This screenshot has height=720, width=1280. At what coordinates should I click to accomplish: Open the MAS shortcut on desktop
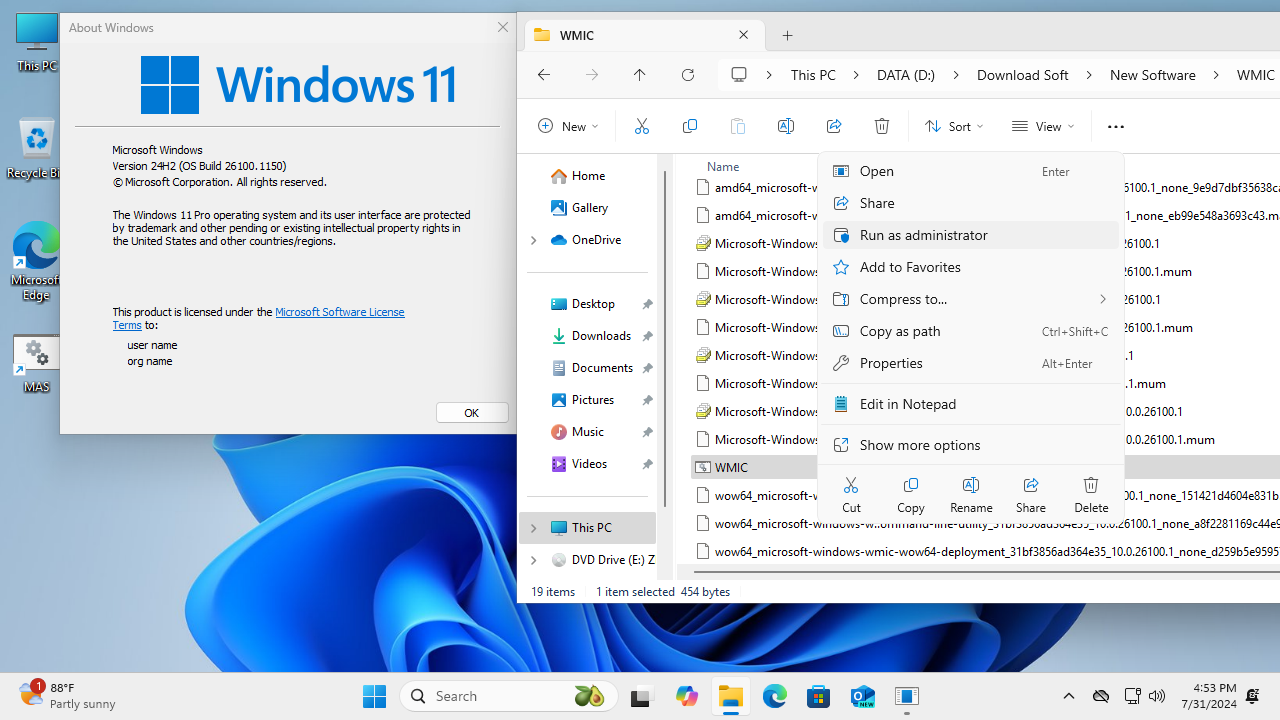tap(36, 364)
